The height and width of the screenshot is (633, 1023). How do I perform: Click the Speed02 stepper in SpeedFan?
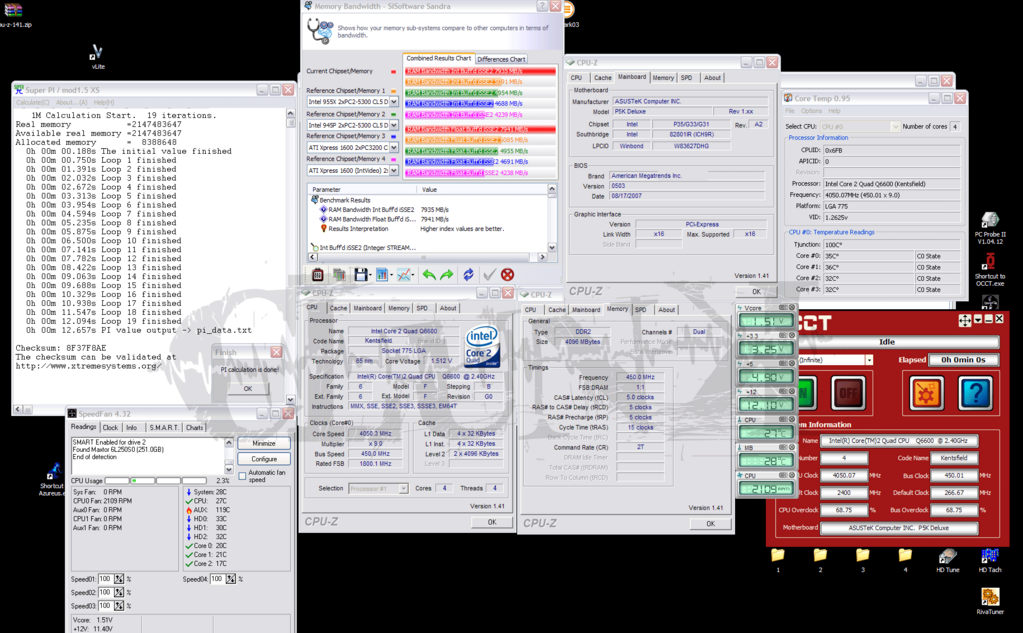pyautogui.click(x=119, y=593)
